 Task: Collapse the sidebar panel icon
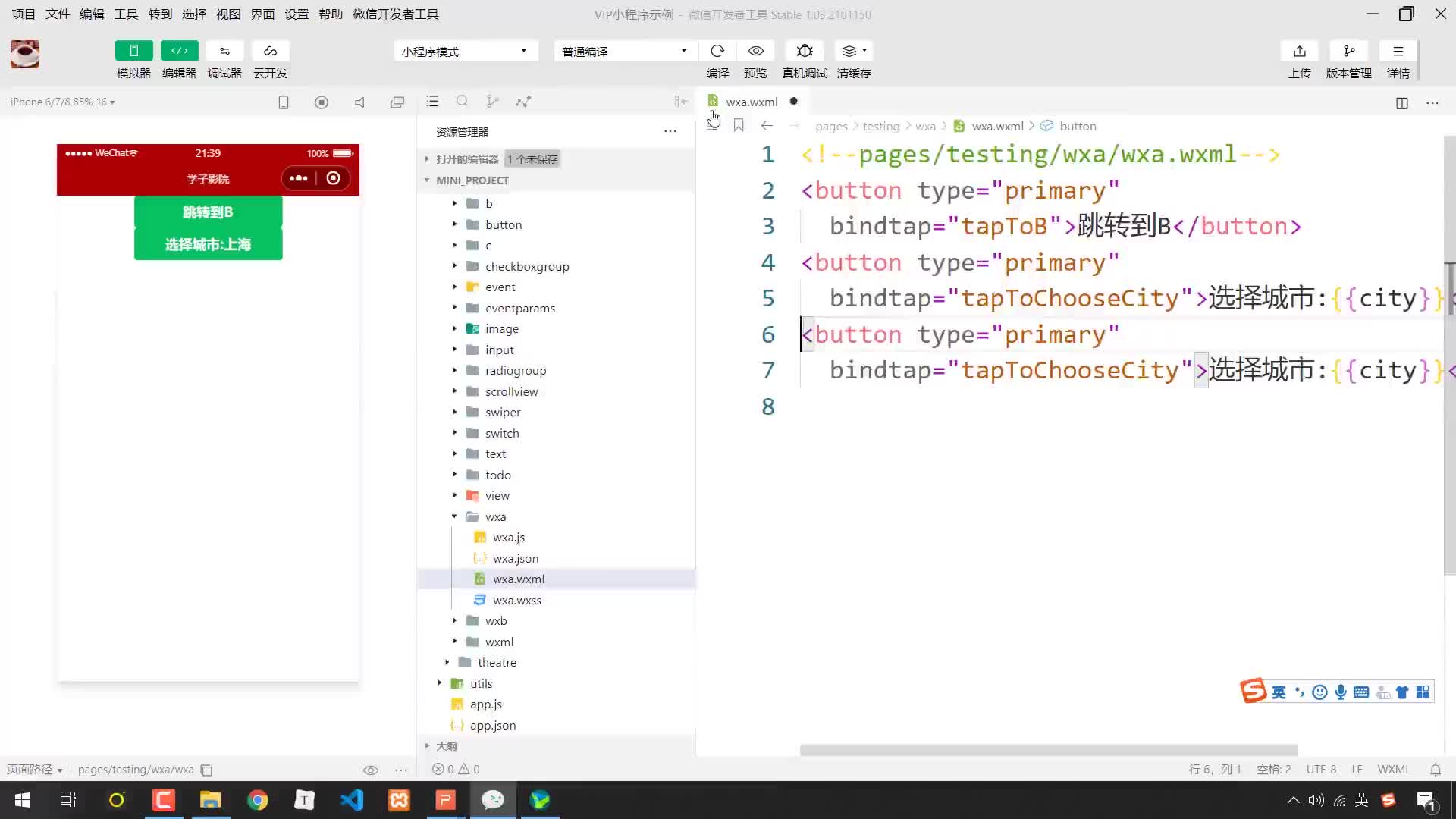[x=680, y=101]
